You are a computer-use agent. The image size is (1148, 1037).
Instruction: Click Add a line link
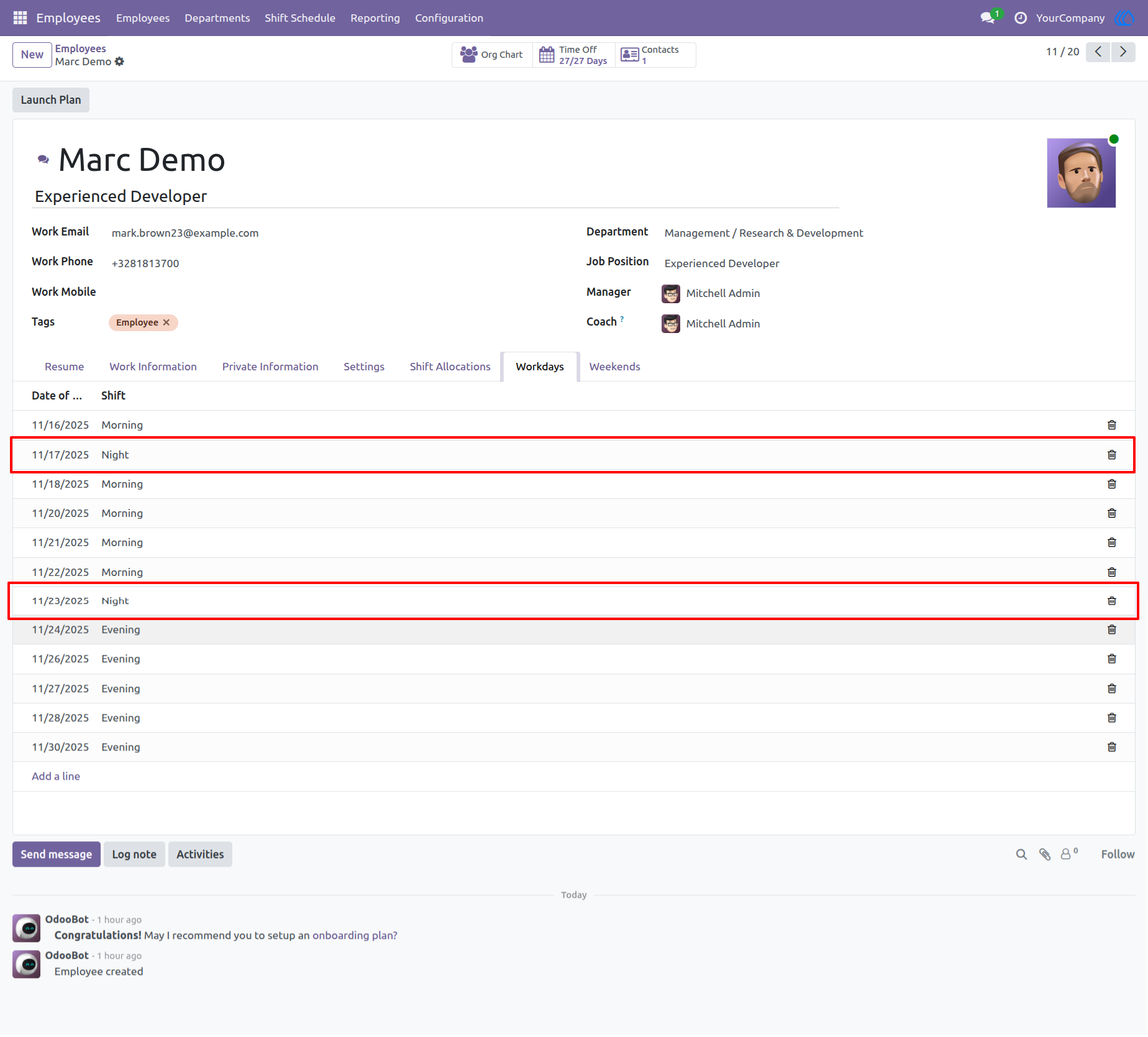[56, 776]
